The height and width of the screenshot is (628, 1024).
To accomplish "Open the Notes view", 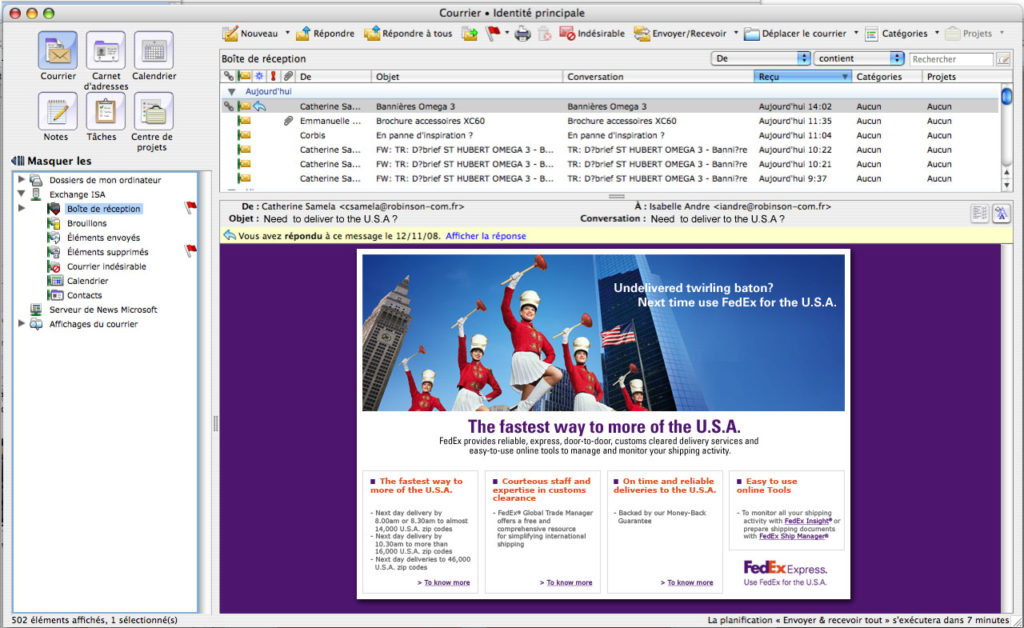I will (56, 116).
